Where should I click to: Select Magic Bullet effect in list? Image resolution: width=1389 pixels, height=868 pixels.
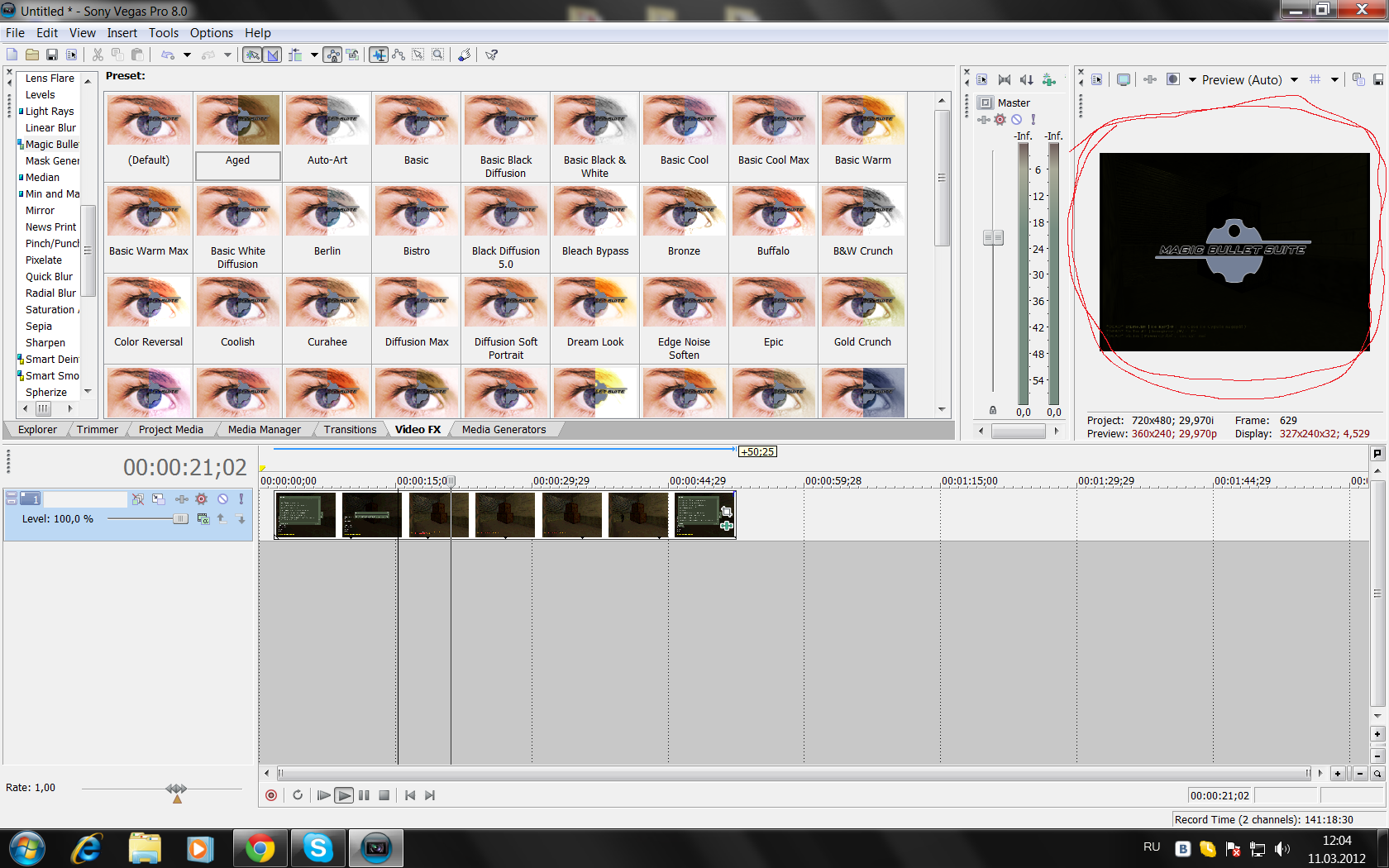pyautogui.click(x=52, y=144)
